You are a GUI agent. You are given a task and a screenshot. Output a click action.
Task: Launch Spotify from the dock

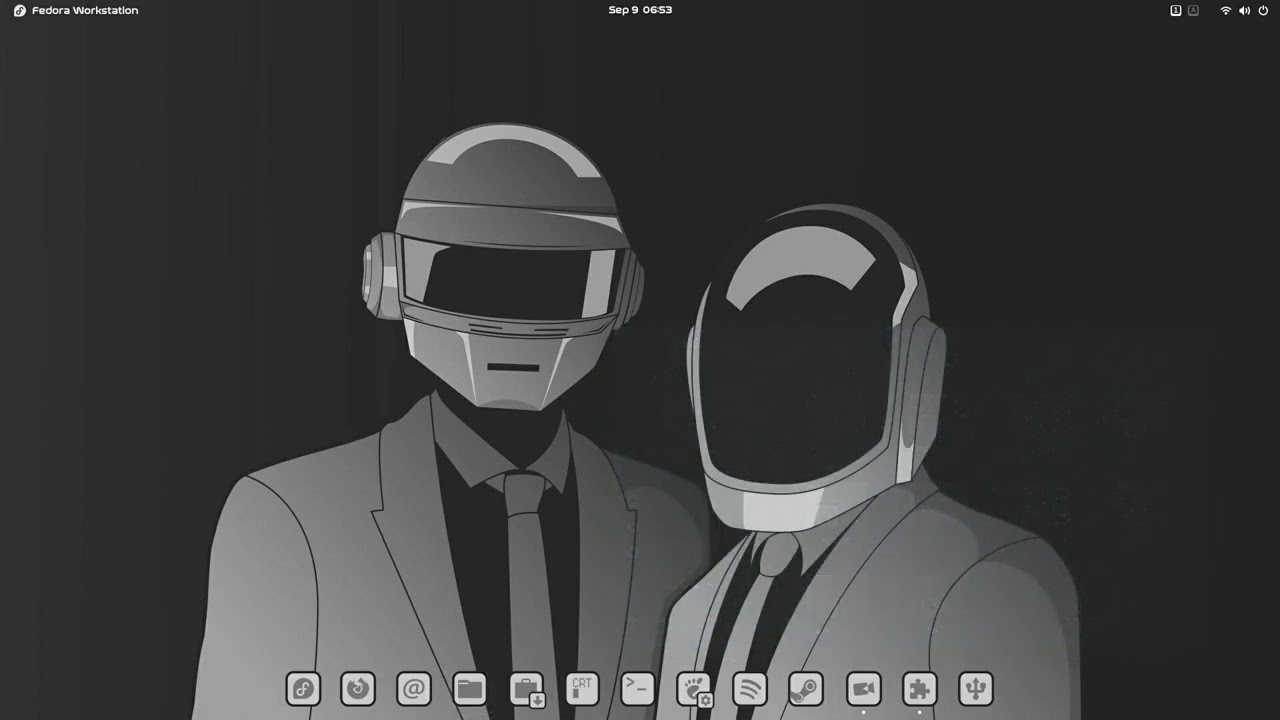[x=750, y=689]
